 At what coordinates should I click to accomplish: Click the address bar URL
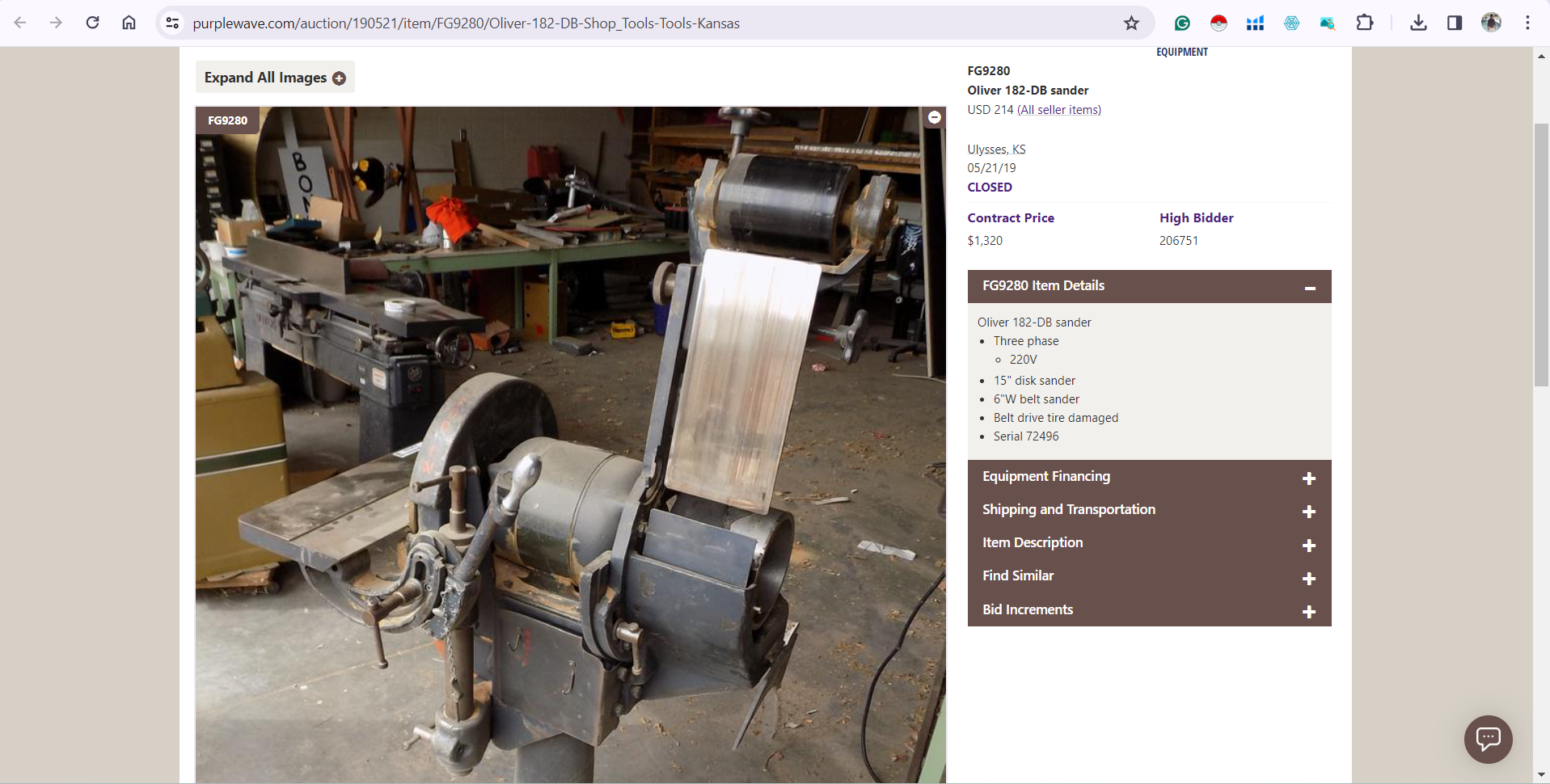[466, 23]
